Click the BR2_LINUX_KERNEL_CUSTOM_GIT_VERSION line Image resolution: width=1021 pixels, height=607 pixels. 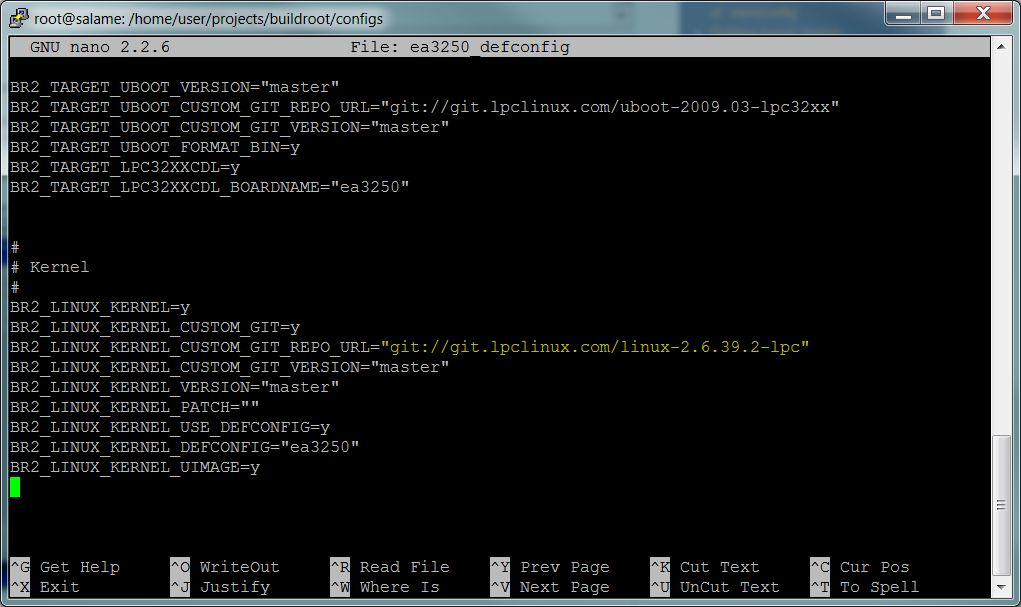pos(229,367)
